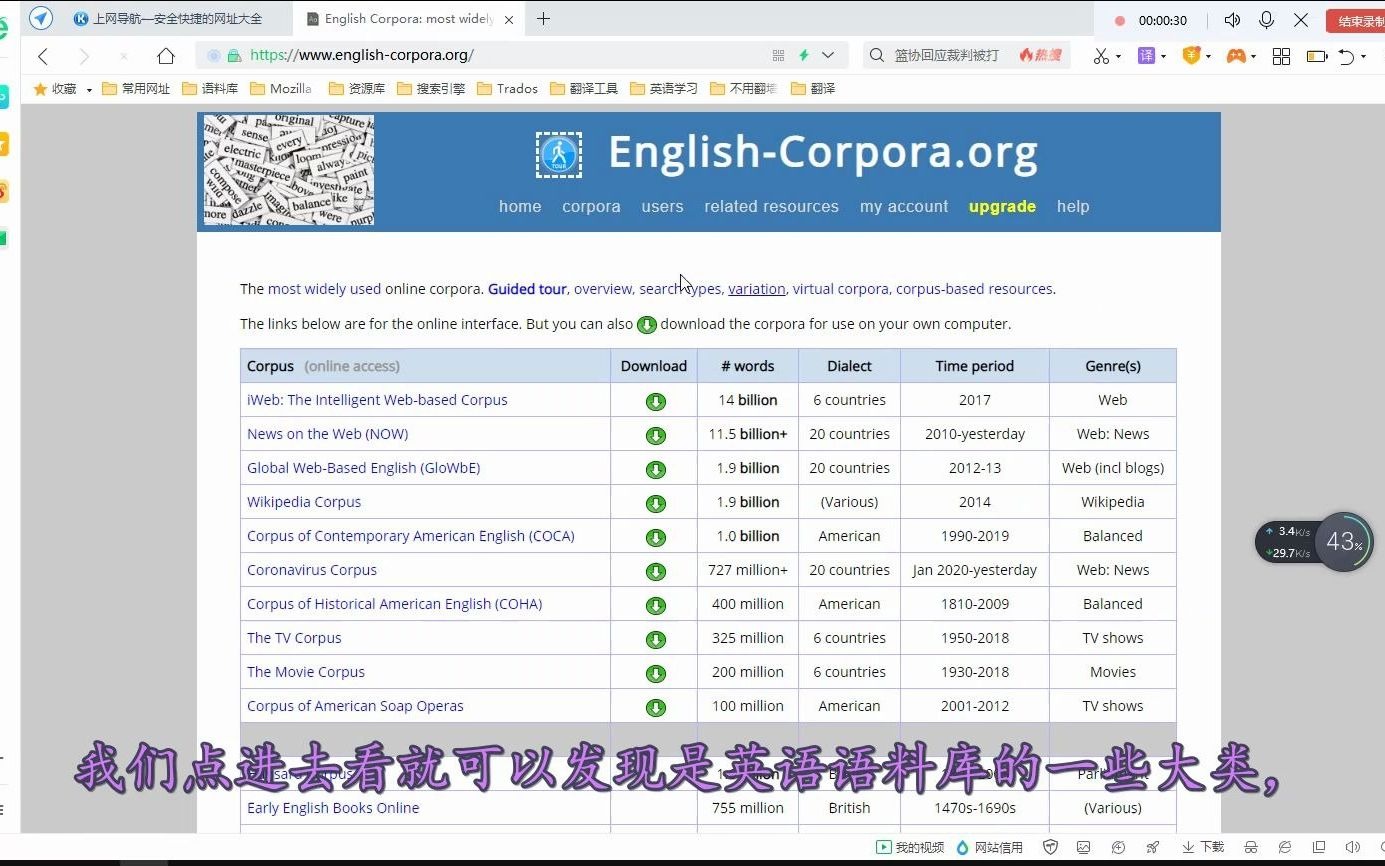
Task: Click the rocket accelerator status bar icon
Action: (1152, 847)
